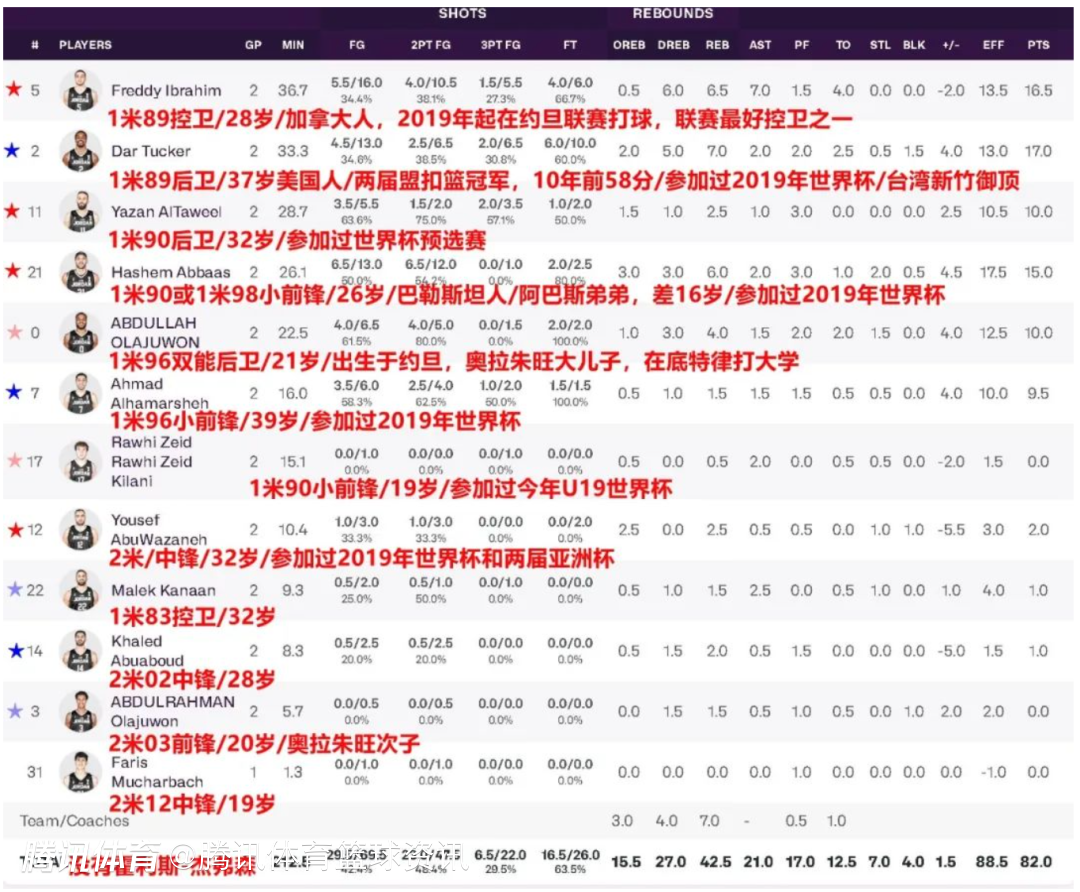This screenshot has width=1080, height=892.
Task: Open the Malek Kanaan player name link
Action: click(163, 590)
